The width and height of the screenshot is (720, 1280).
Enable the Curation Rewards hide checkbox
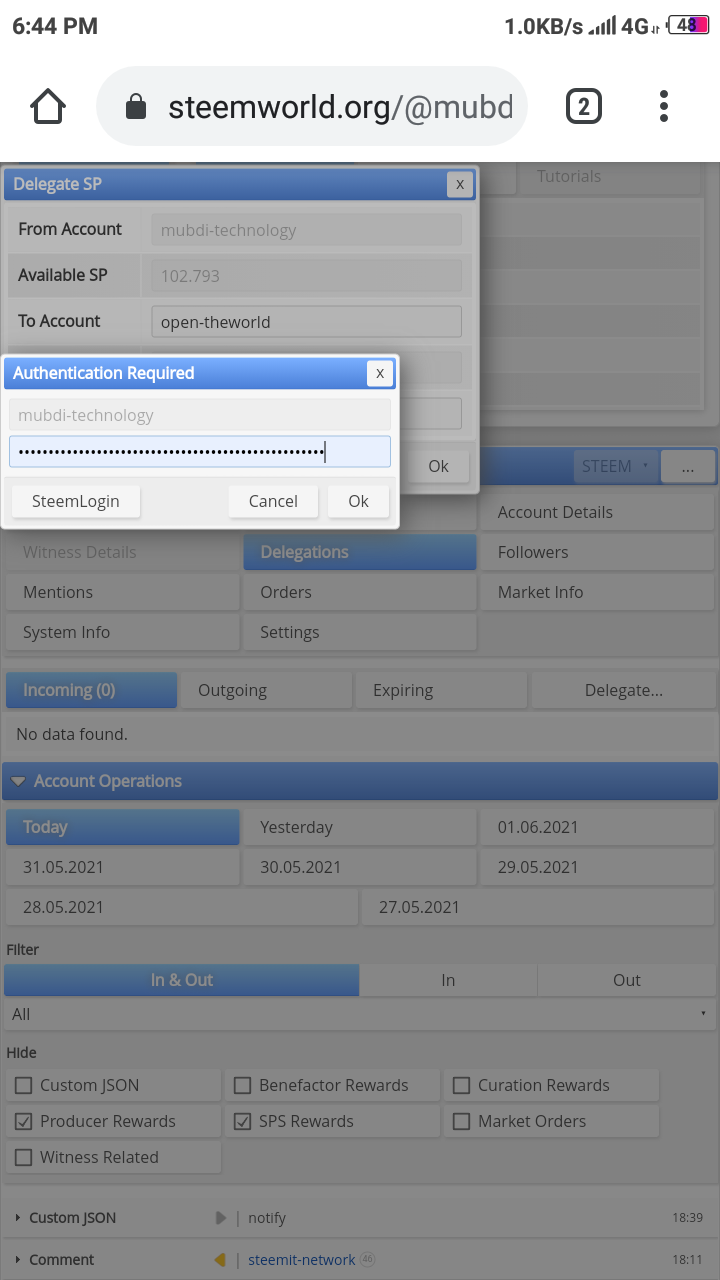pos(462,1085)
